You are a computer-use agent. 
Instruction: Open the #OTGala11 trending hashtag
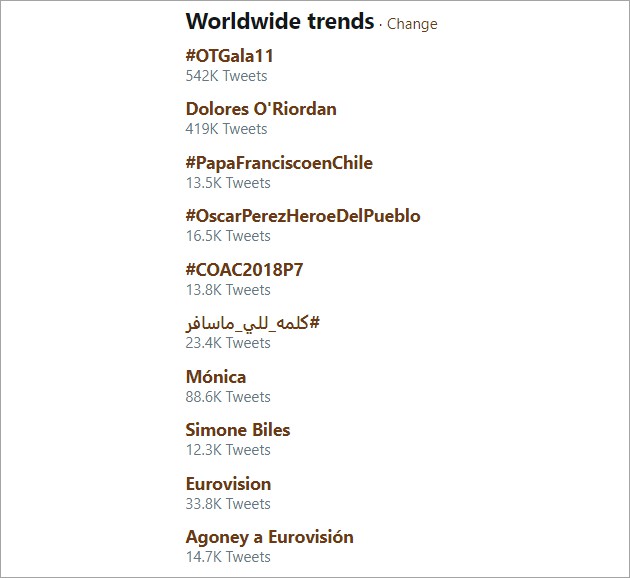(x=229, y=55)
